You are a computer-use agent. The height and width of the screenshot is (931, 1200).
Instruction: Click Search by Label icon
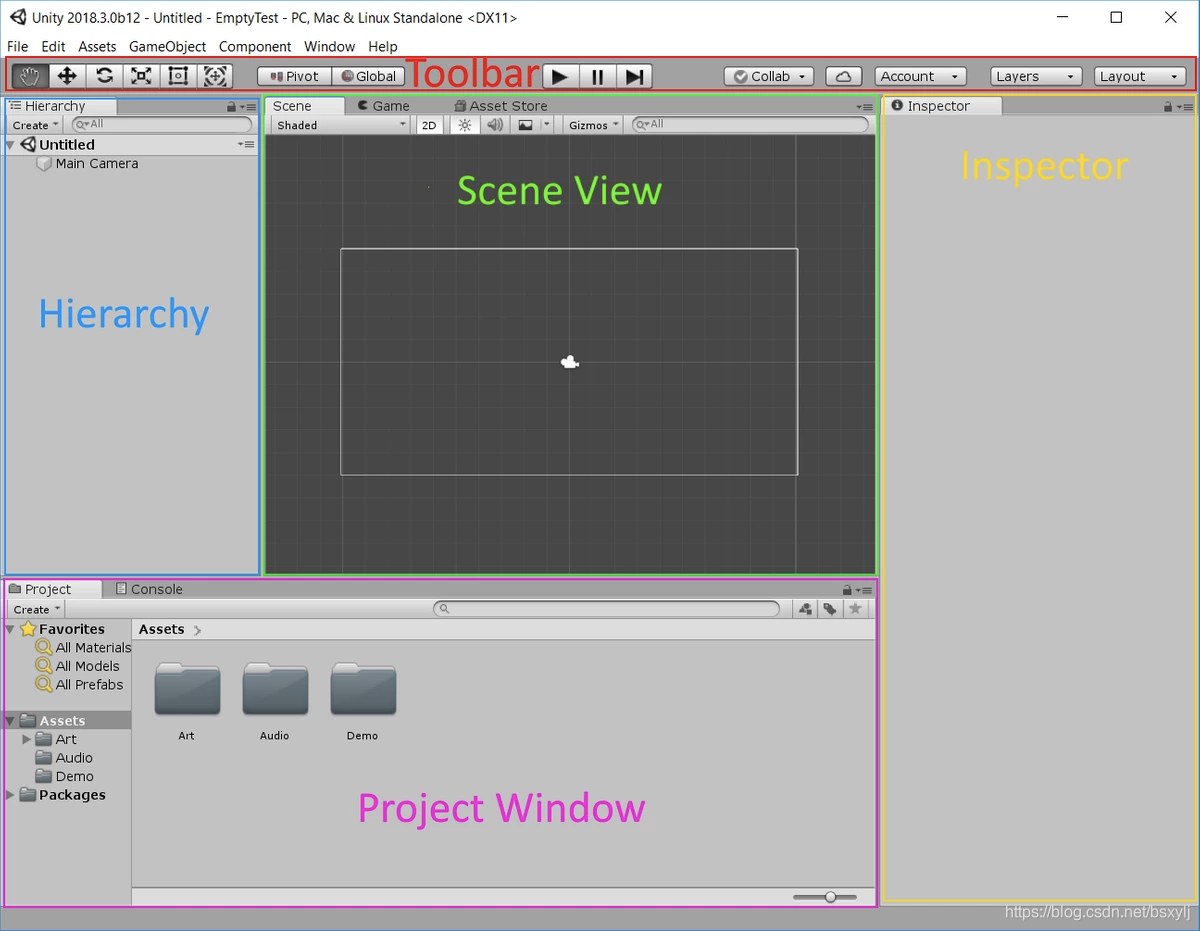(830, 608)
